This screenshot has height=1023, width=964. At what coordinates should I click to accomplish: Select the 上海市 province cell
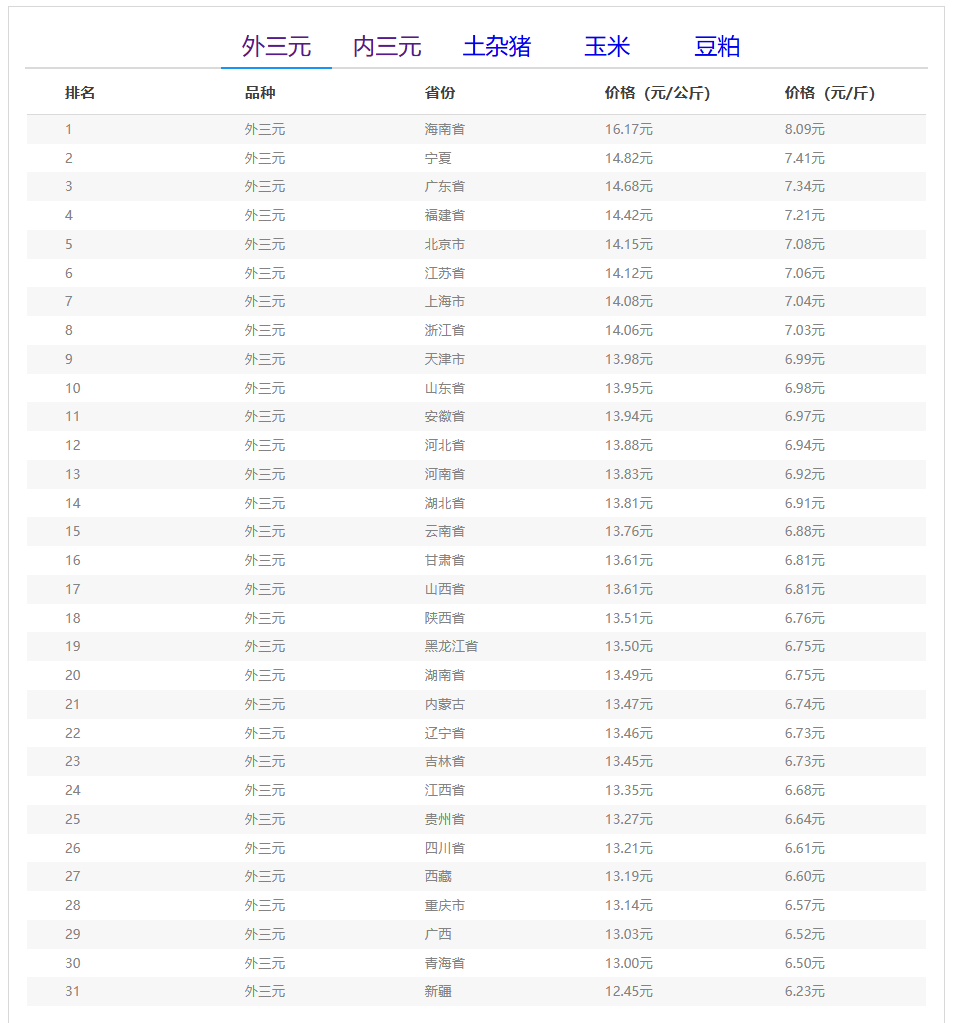point(445,301)
